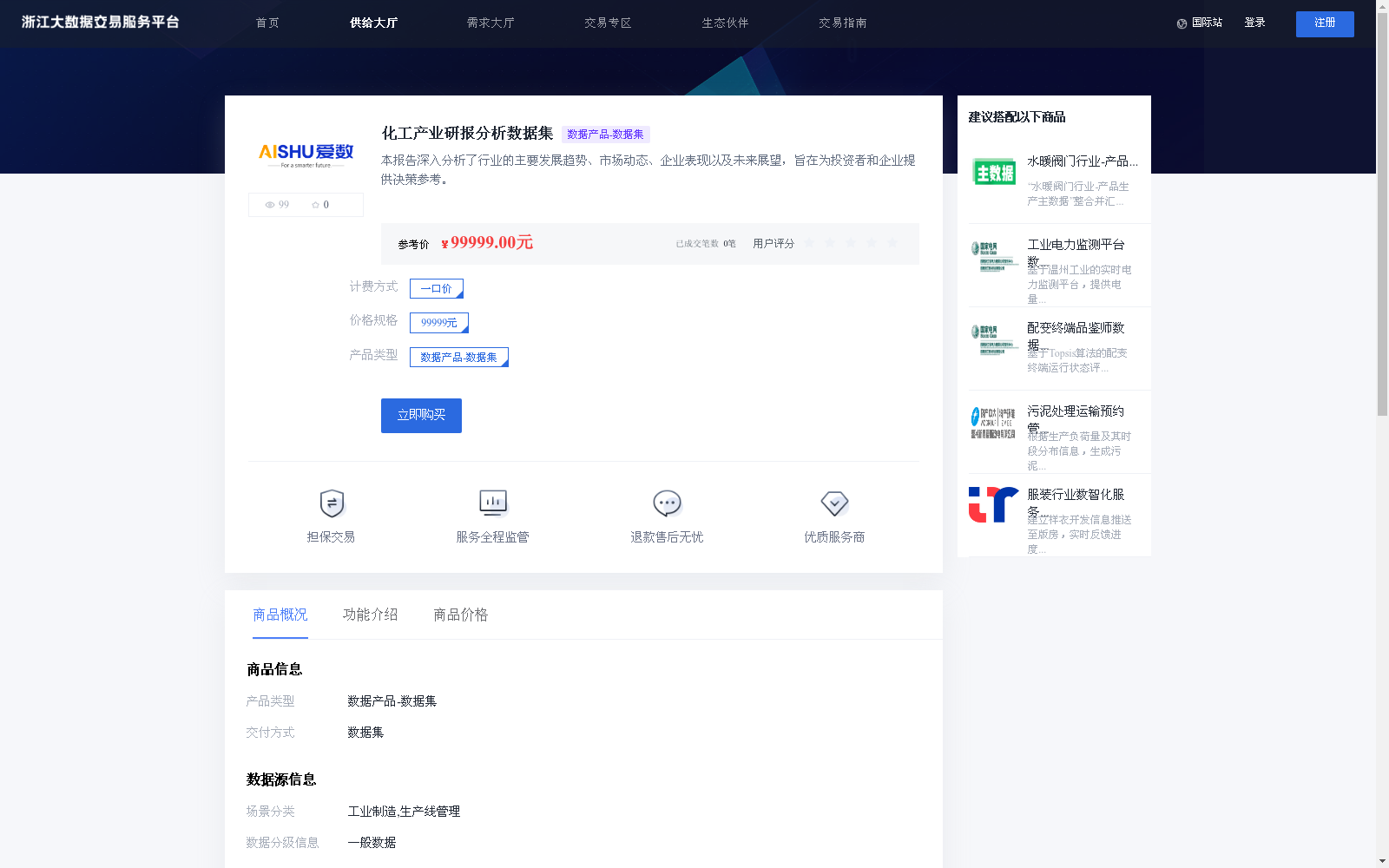This screenshot has width=1389, height=868.
Task: Click the 服务全程监管 monitor icon
Action: point(493,503)
